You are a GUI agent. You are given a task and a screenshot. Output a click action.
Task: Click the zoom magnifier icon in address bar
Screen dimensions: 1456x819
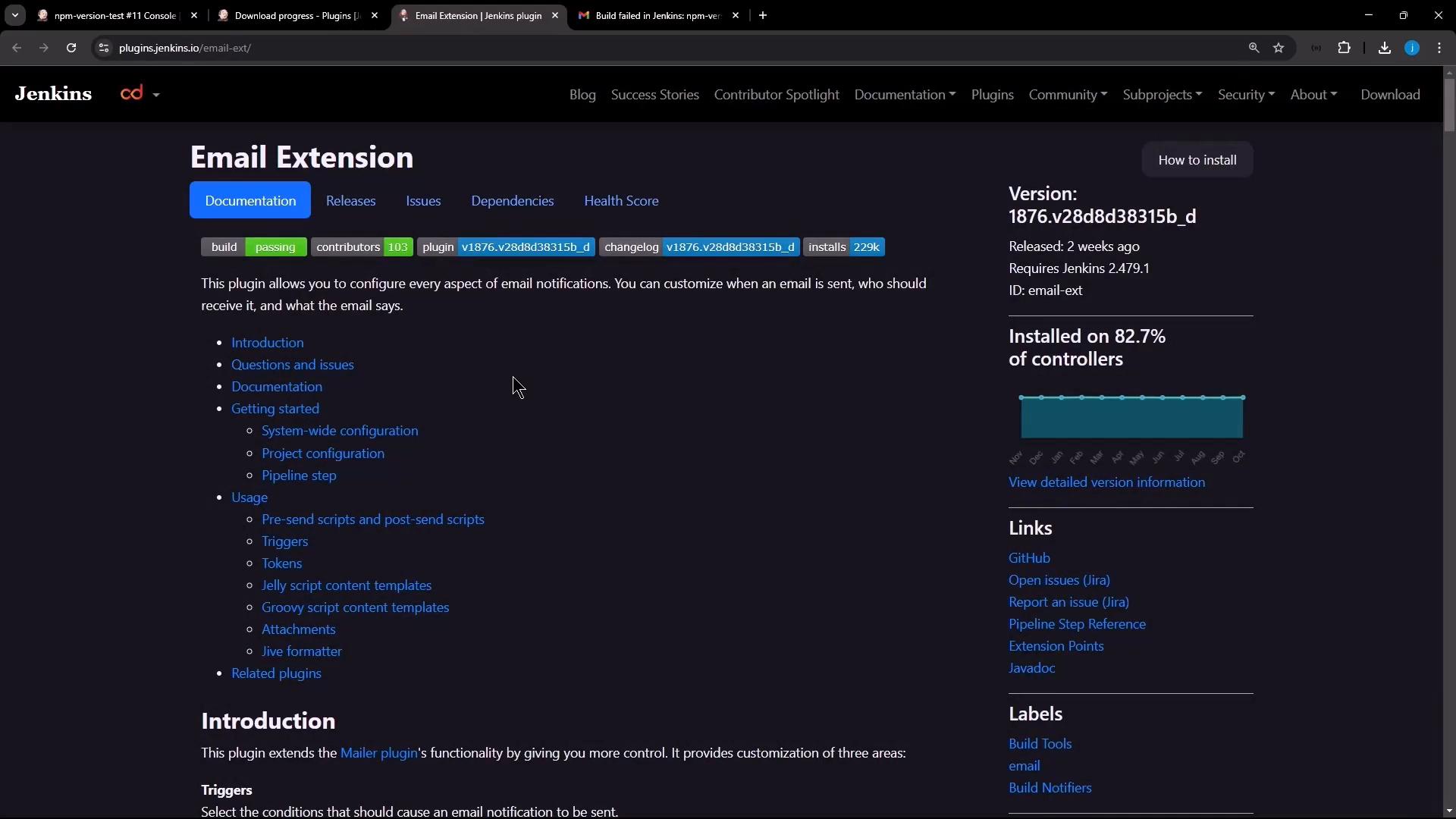1254,48
